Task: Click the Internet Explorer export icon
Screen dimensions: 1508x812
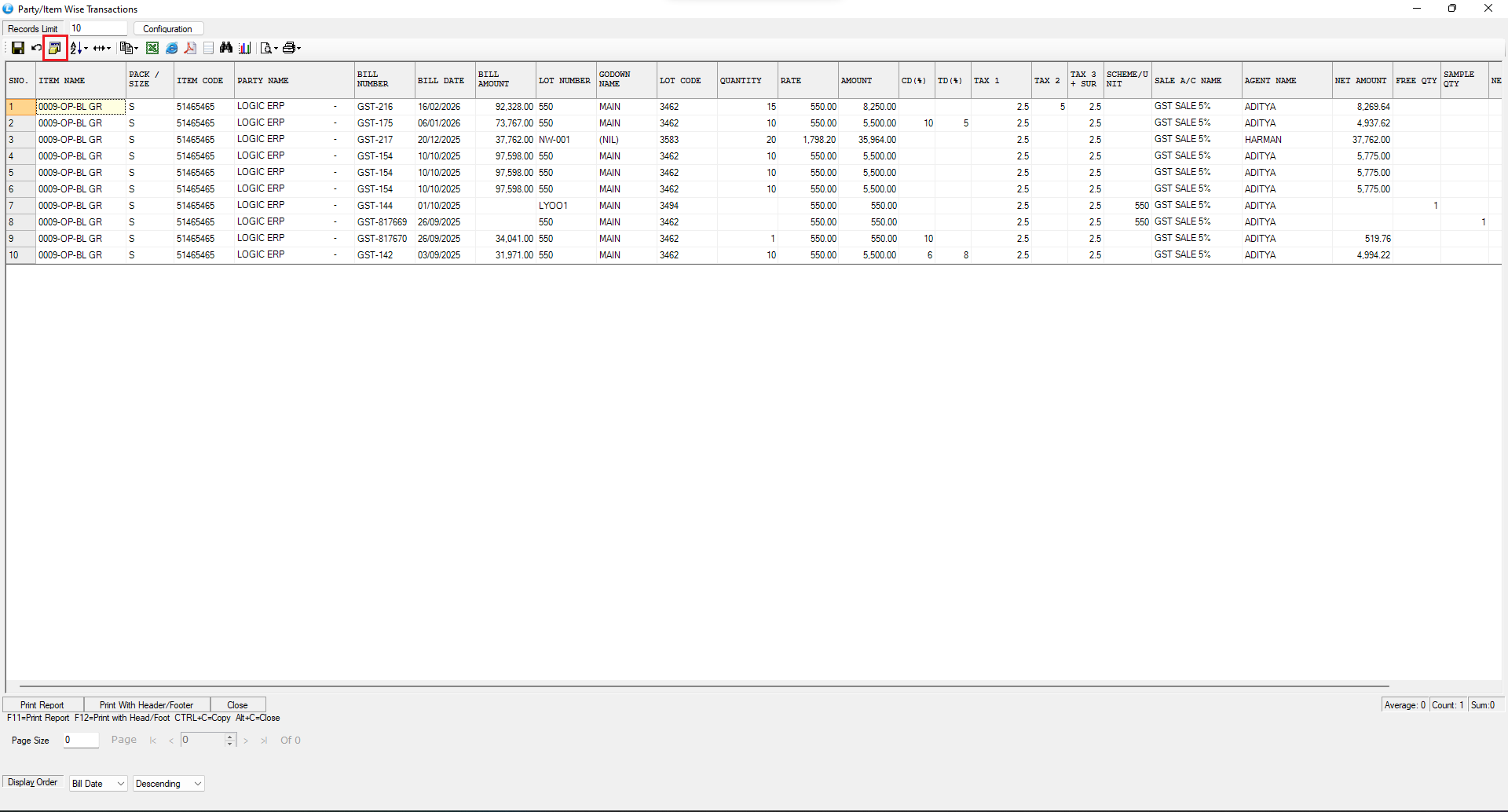Action: coord(171,49)
